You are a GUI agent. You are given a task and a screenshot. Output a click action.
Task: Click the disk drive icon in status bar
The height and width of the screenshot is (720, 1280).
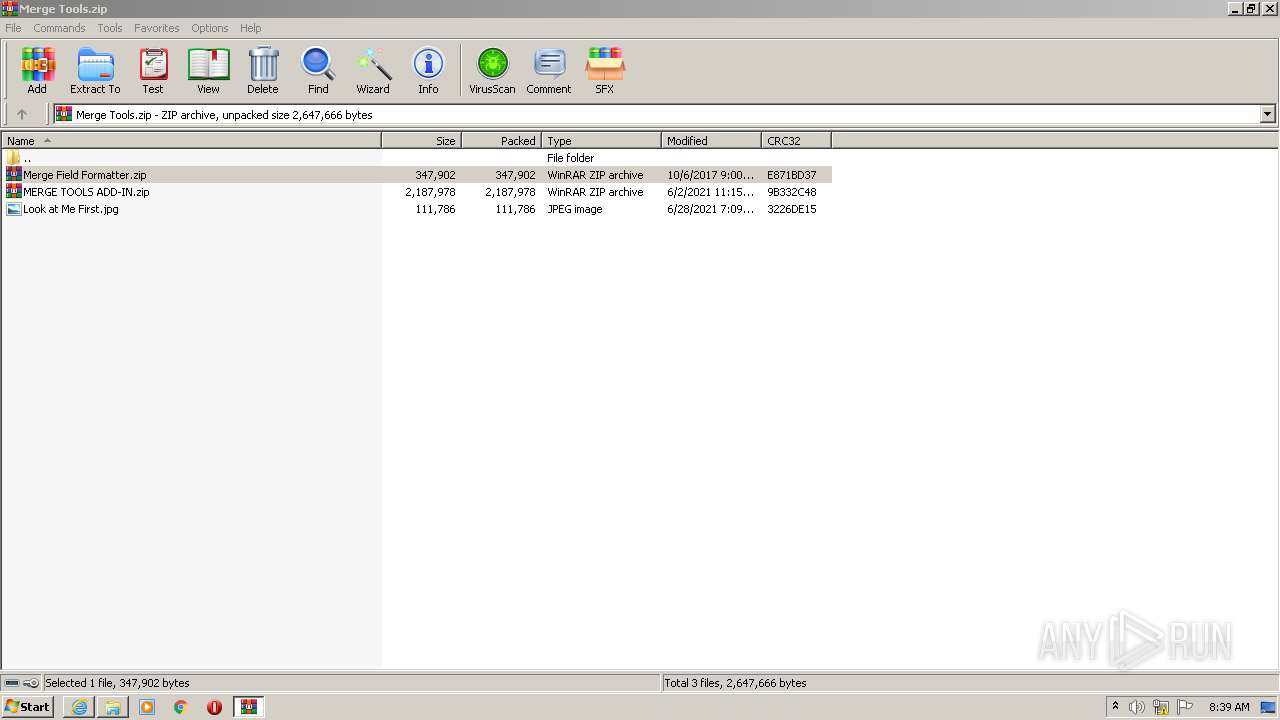[x=12, y=683]
